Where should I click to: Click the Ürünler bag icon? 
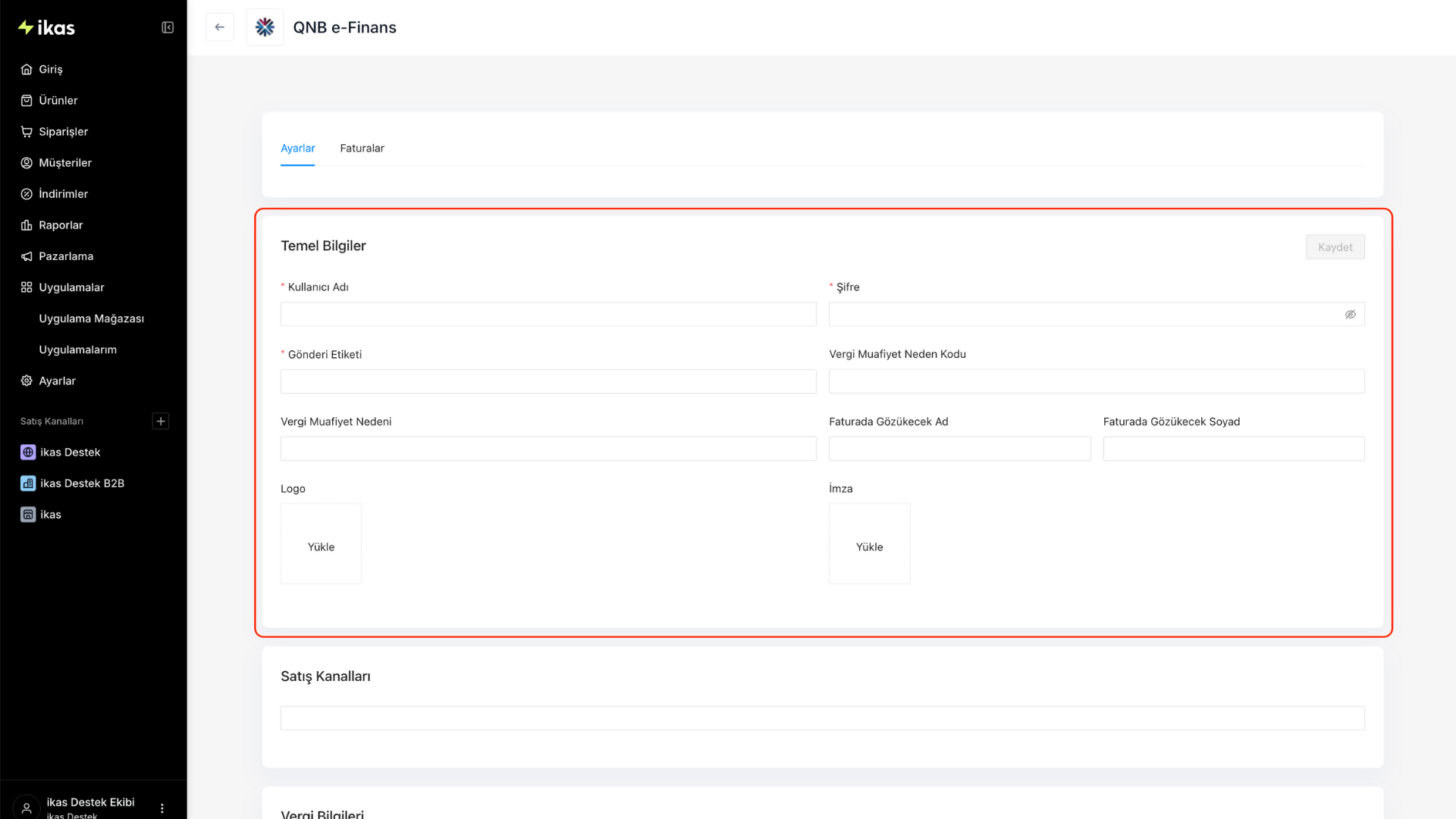27,100
